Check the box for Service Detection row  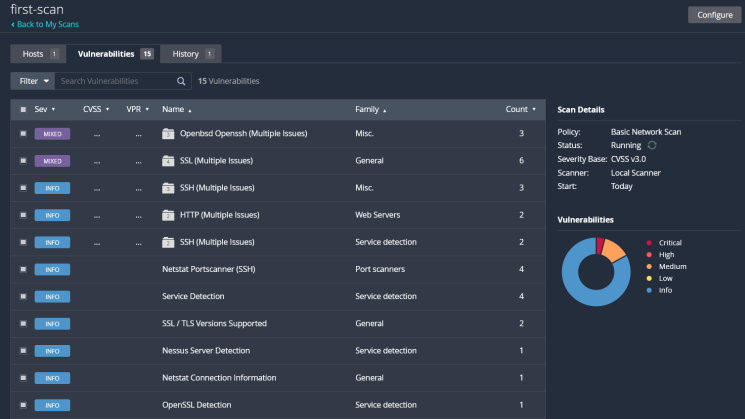tap(23, 296)
